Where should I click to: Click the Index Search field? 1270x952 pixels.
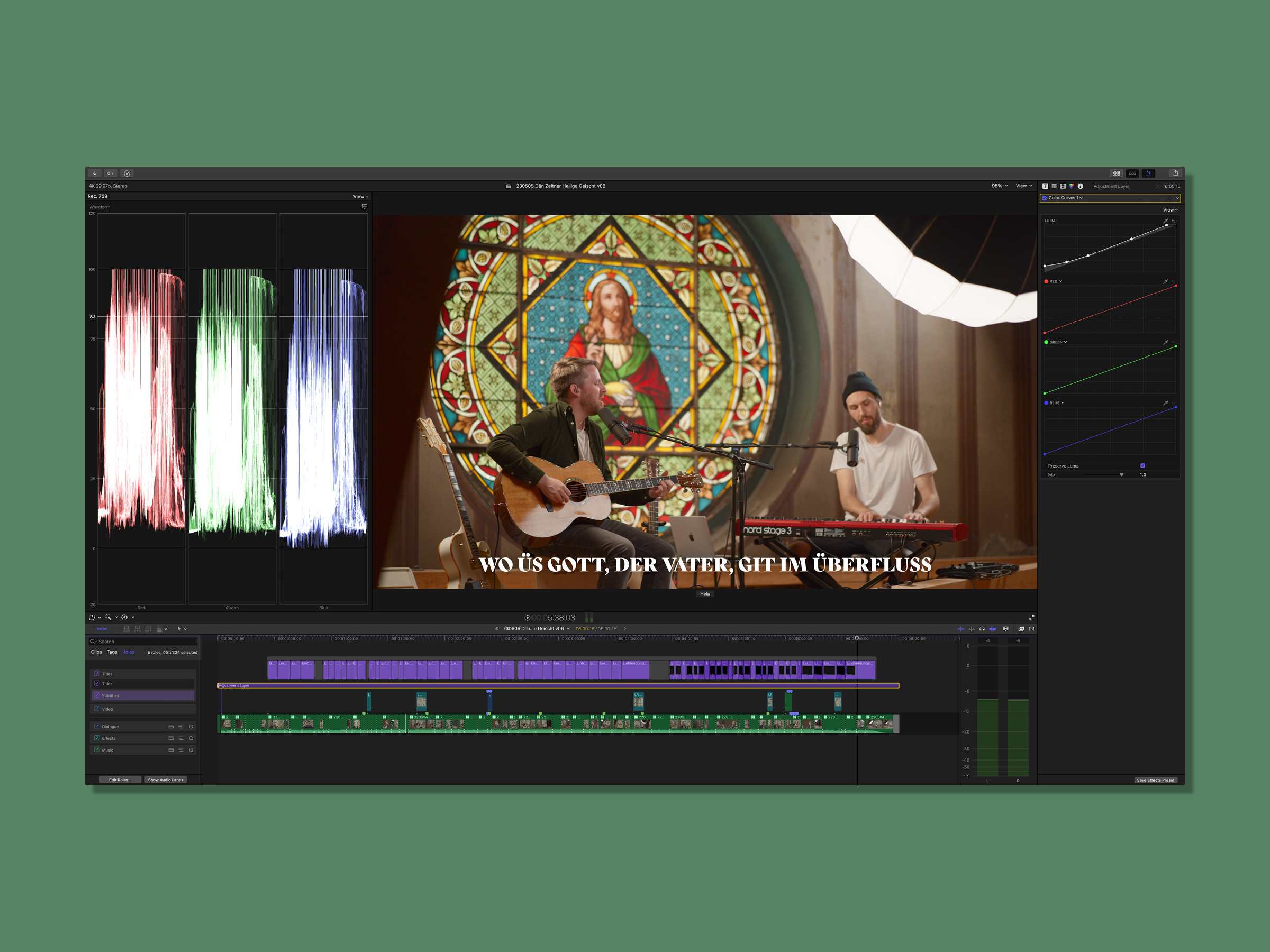[143, 642]
